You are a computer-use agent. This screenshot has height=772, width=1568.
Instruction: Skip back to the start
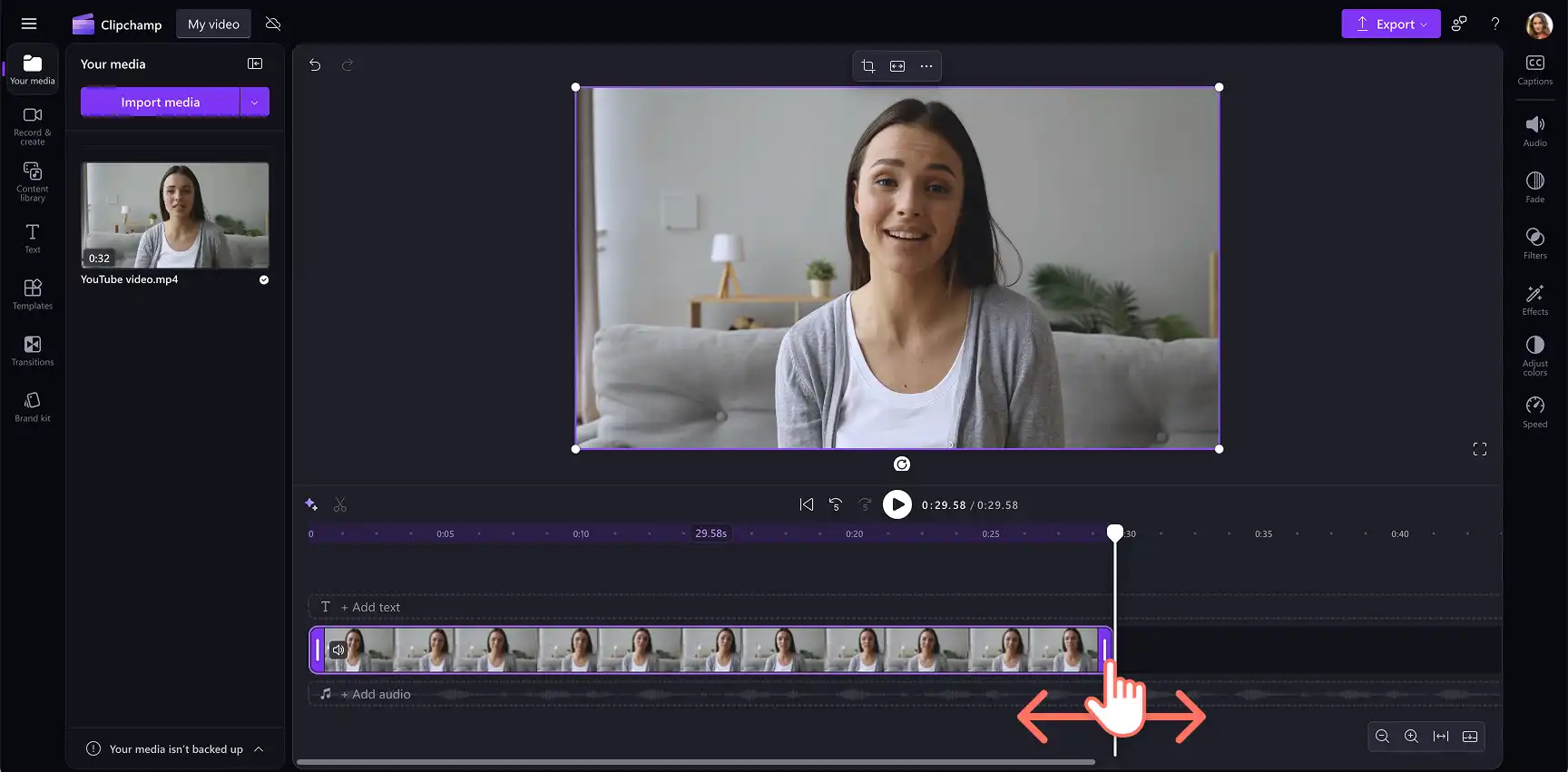(x=807, y=504)
